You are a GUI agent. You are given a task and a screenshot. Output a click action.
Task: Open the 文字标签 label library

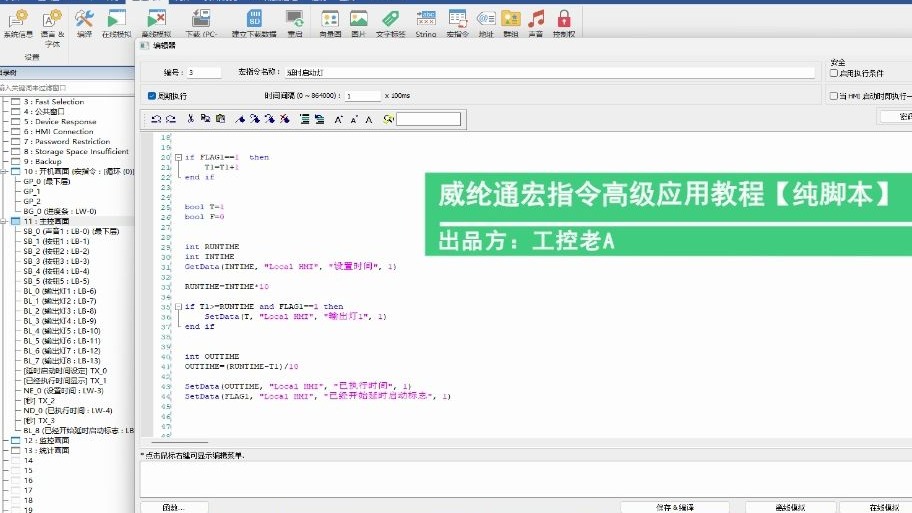[x=390, y=23]
